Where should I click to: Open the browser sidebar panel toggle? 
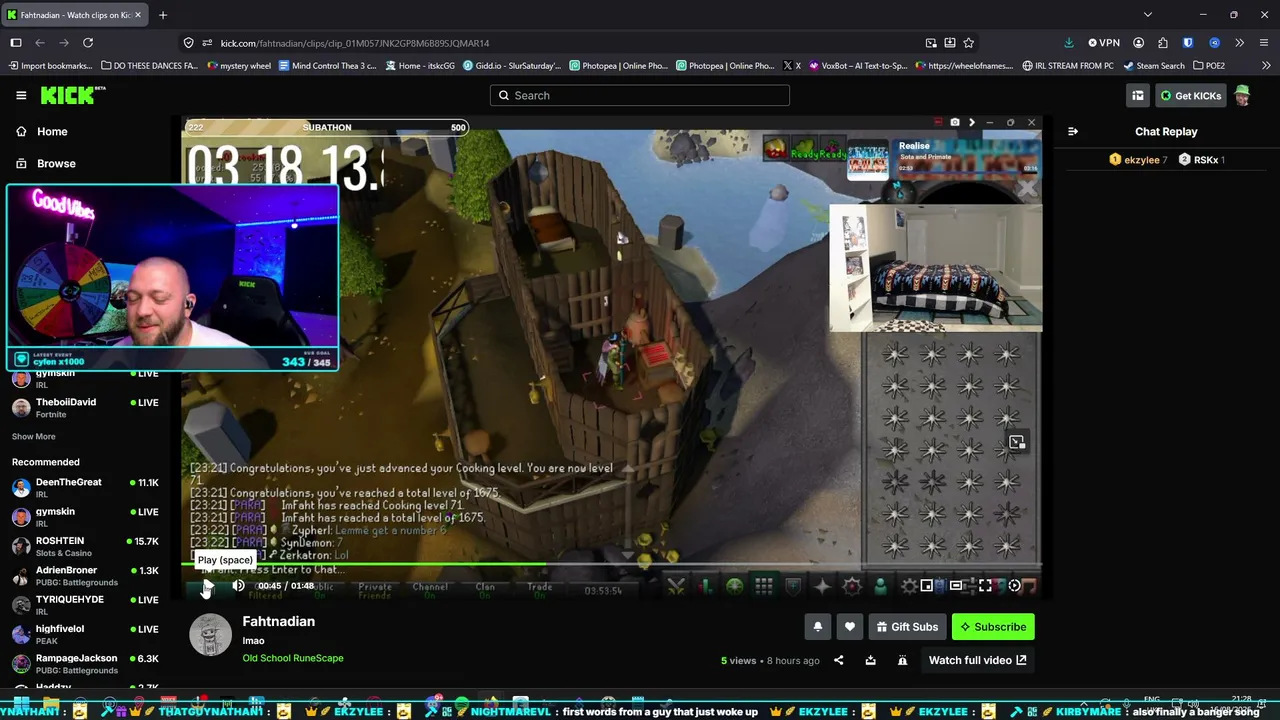[16, 43]
